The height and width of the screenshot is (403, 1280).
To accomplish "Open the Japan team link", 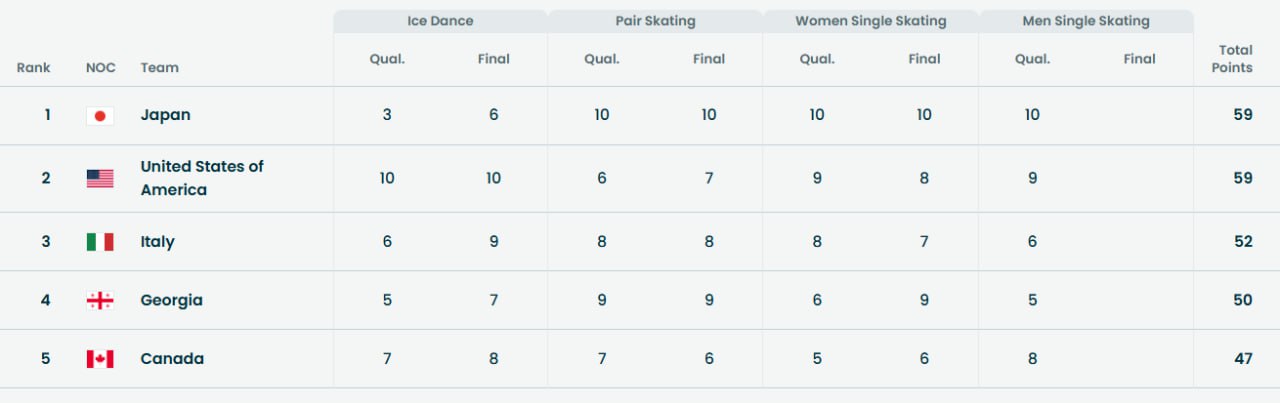I will [165, 115].
